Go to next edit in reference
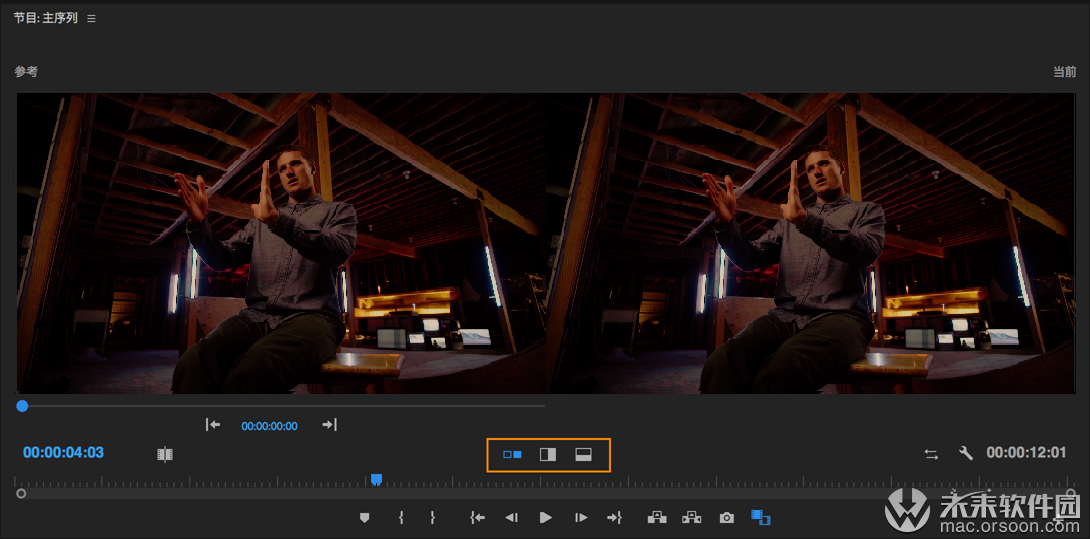This screenshot has width=1090, height=539. click(330, 424)
